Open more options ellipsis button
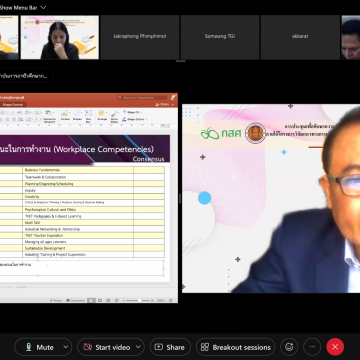 coord(312,347)
